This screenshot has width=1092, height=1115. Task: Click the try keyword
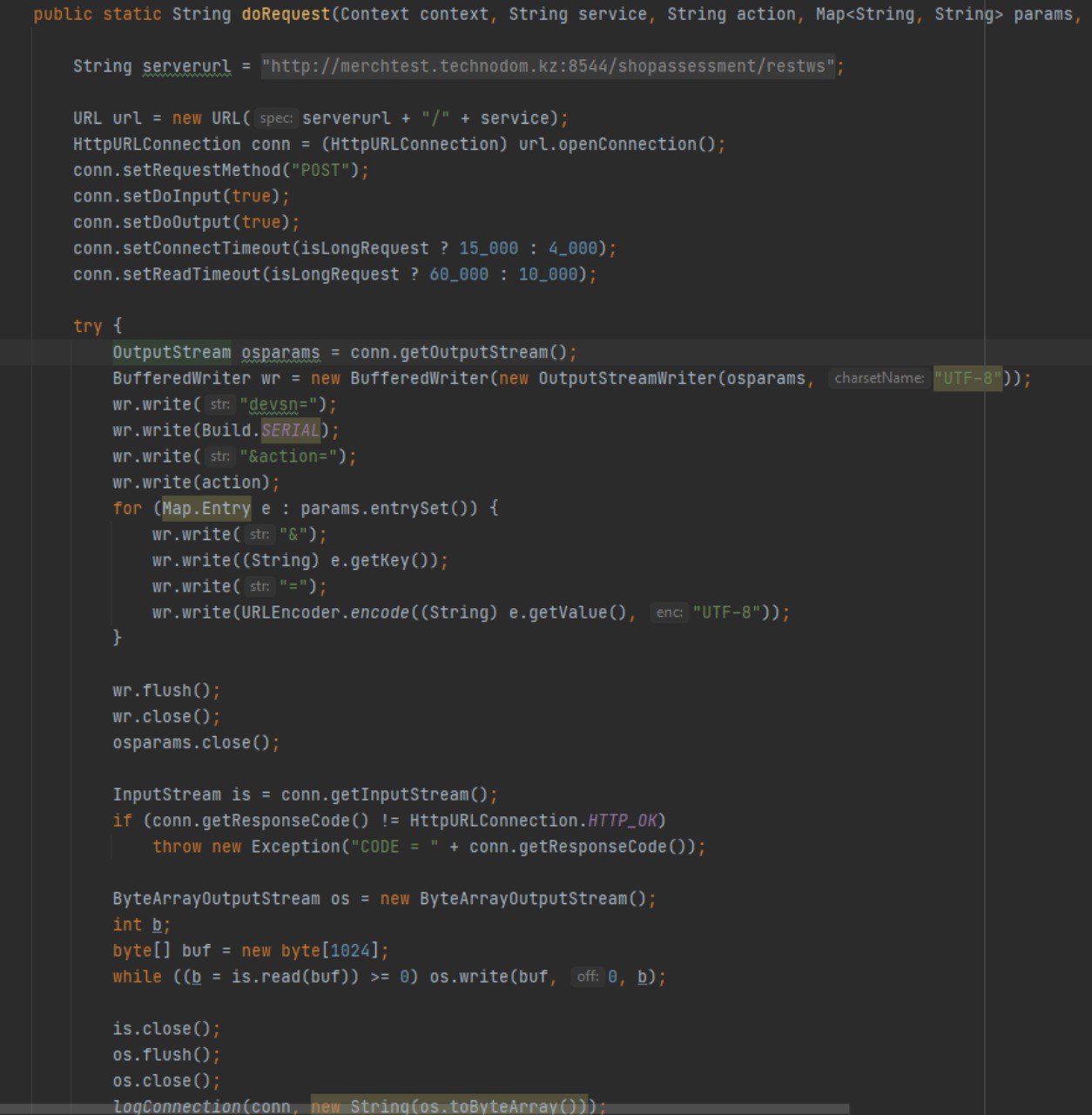(x=88, y=327)
